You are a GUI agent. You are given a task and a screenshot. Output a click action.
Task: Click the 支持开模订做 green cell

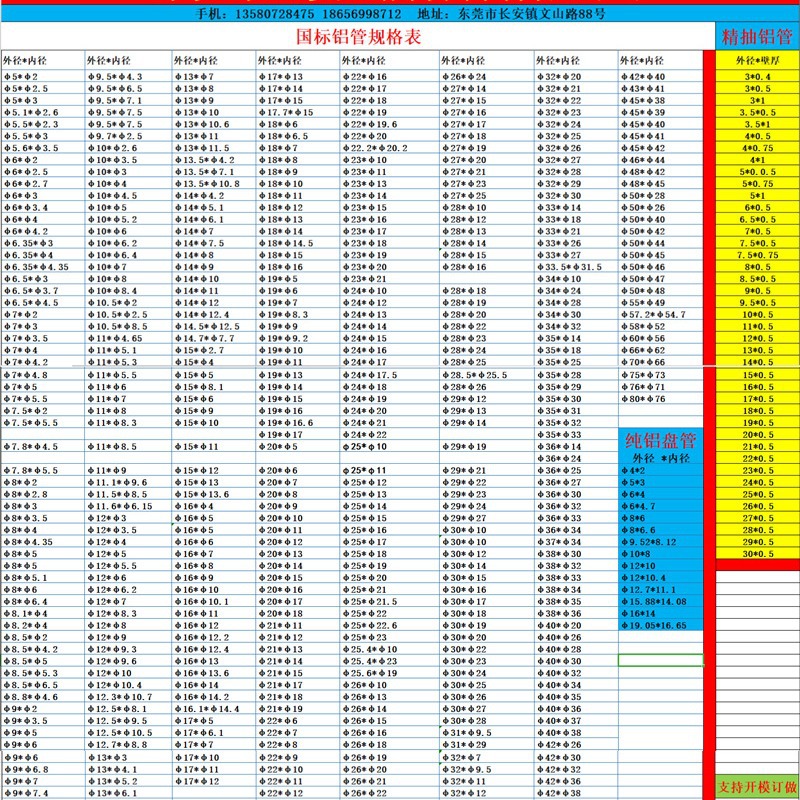tap(757, 787)
